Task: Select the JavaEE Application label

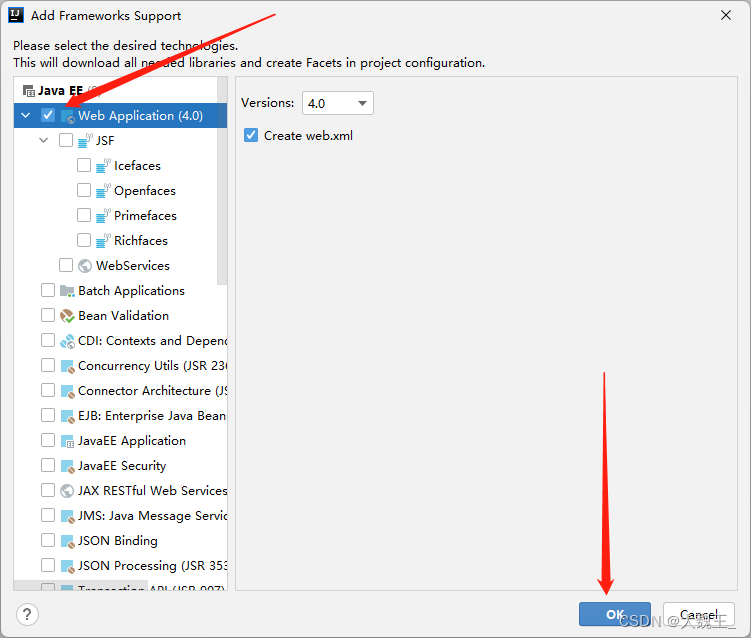Action: click(x=132, y=441)
